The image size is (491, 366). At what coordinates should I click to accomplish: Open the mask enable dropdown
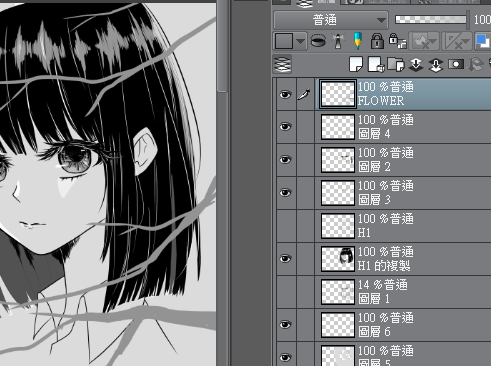425,41
